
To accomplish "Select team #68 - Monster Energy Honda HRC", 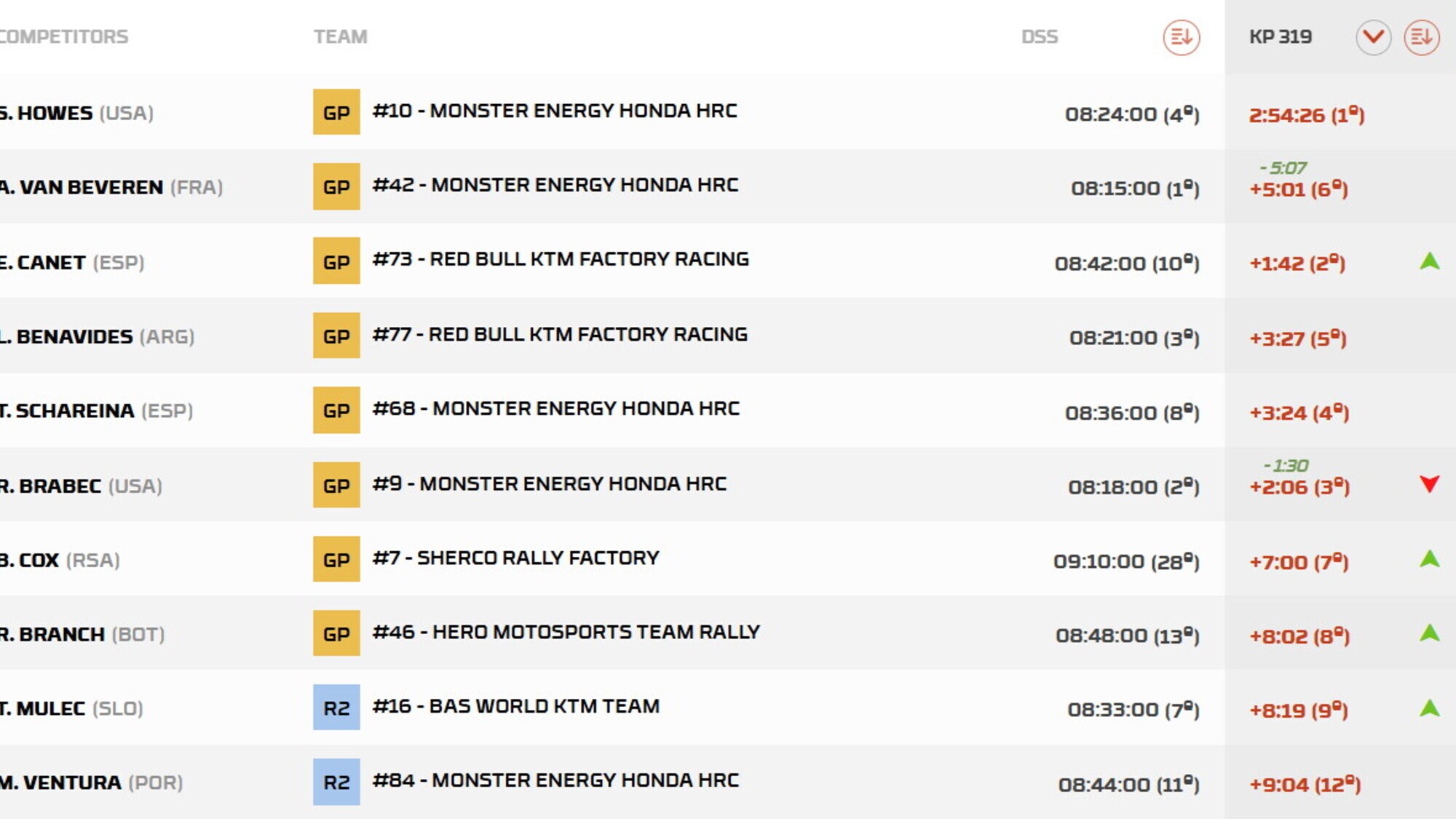I will click(x=555, y=408).
